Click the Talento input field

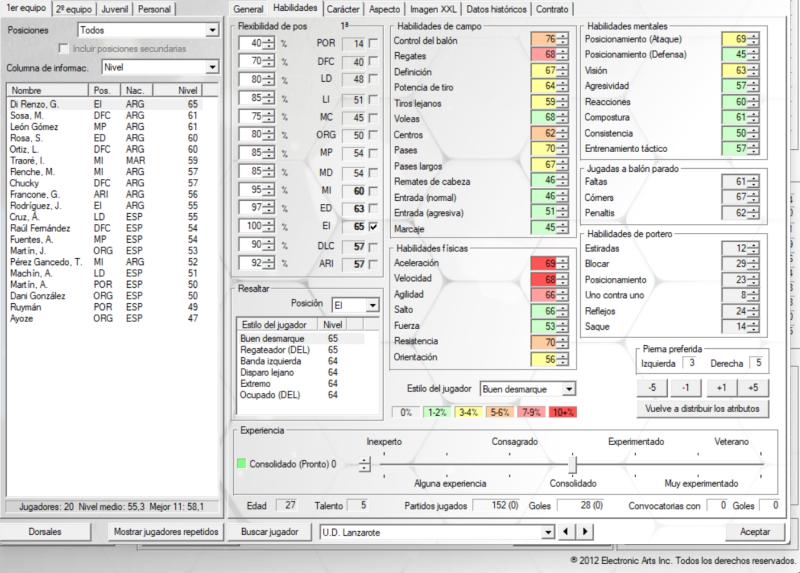pos(358,505)
